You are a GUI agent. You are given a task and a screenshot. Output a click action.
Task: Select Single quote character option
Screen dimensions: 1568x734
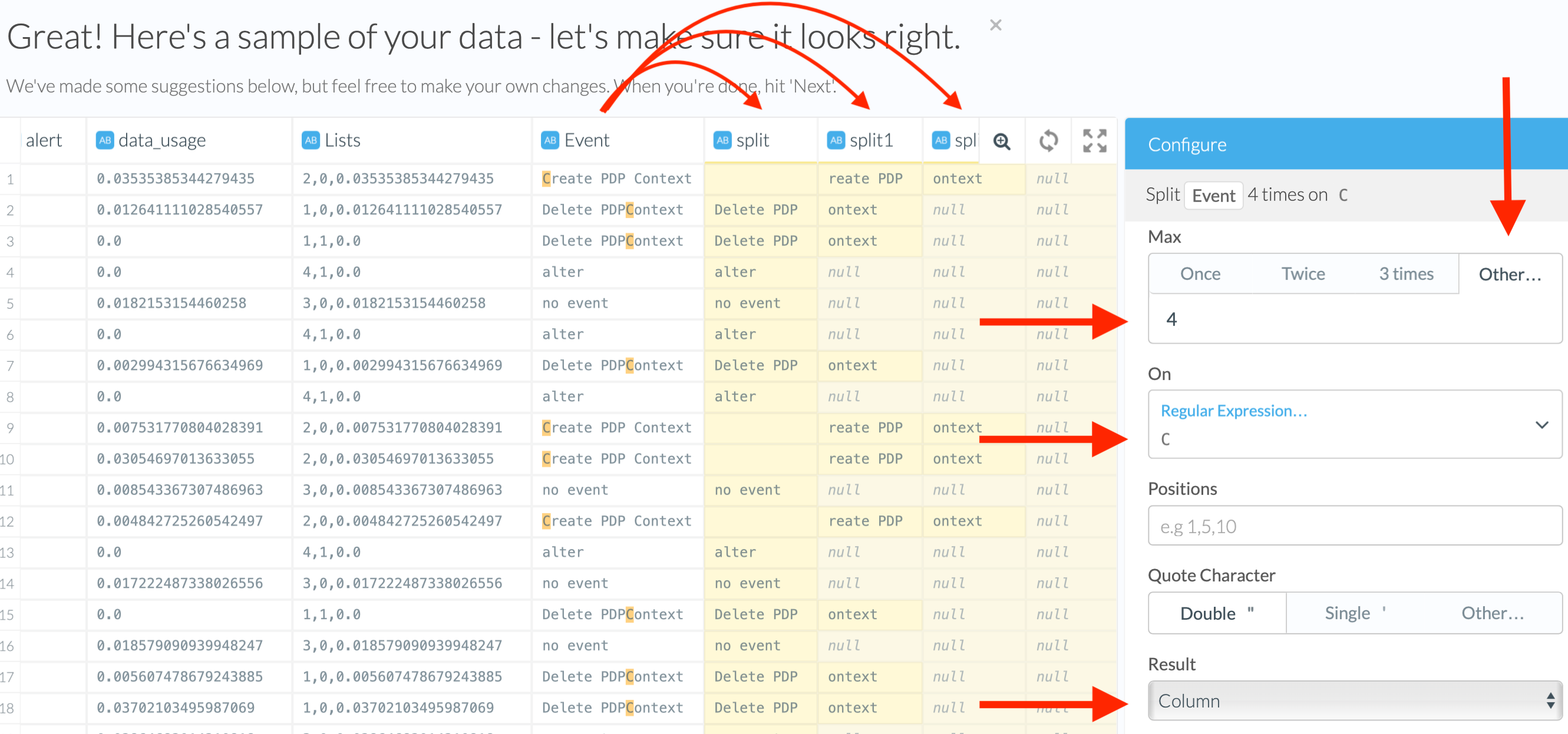pos(1354,613)
